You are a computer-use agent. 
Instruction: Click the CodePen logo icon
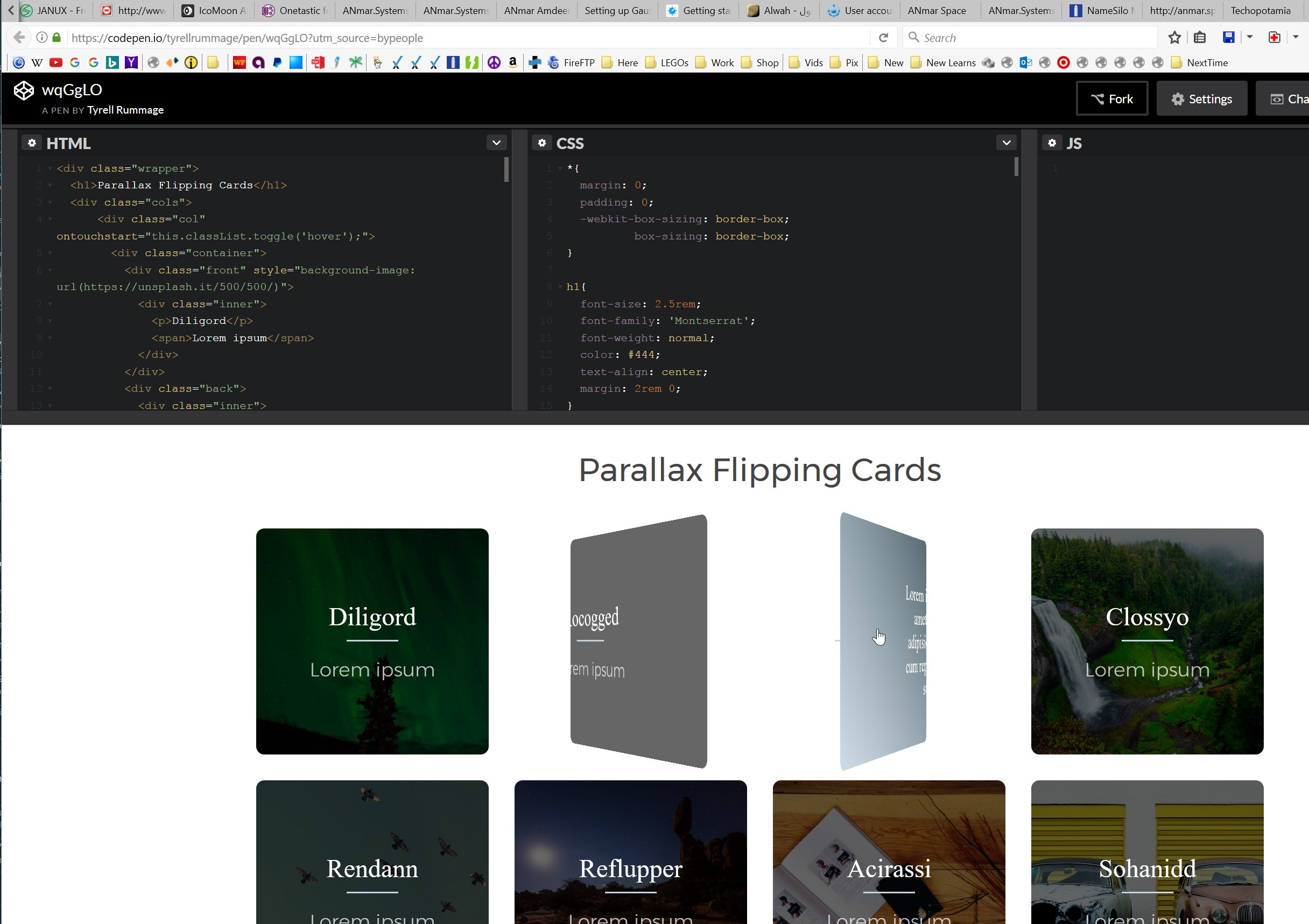pyautogui.click(x=24, y=90)
